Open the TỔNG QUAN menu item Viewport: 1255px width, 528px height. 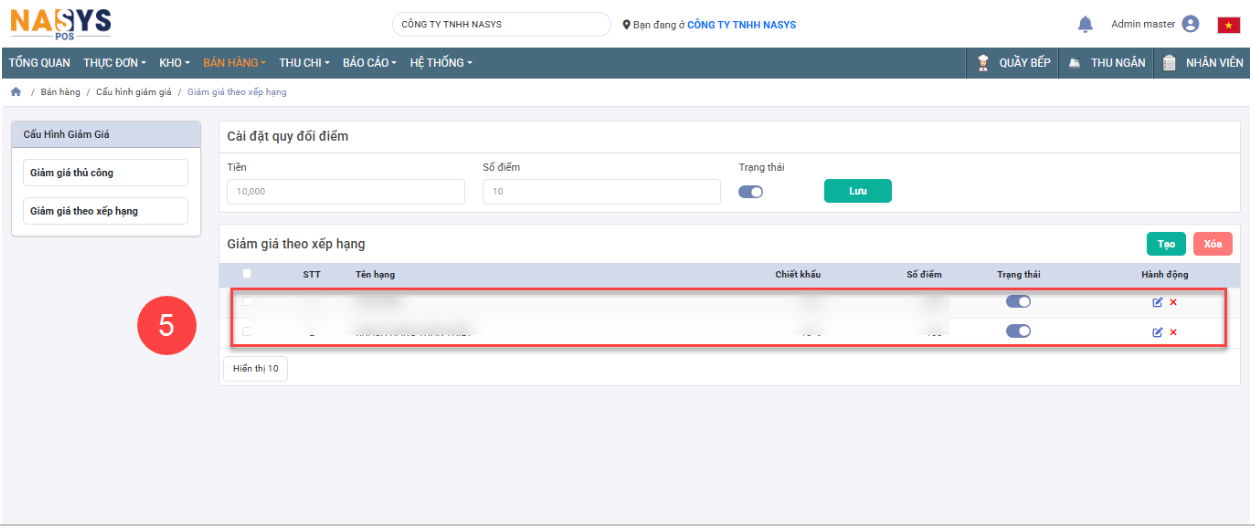40,63
